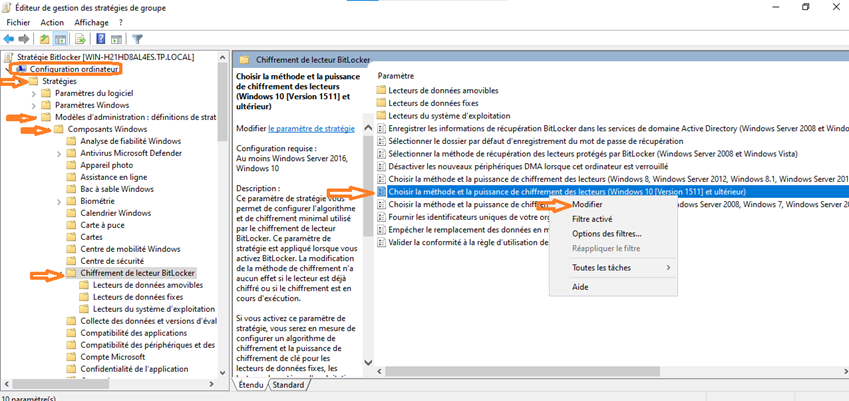Click the tree pane right scroll arrow
Image resolution: width=849 pixels, height=401 pixels.
(211, 384)
